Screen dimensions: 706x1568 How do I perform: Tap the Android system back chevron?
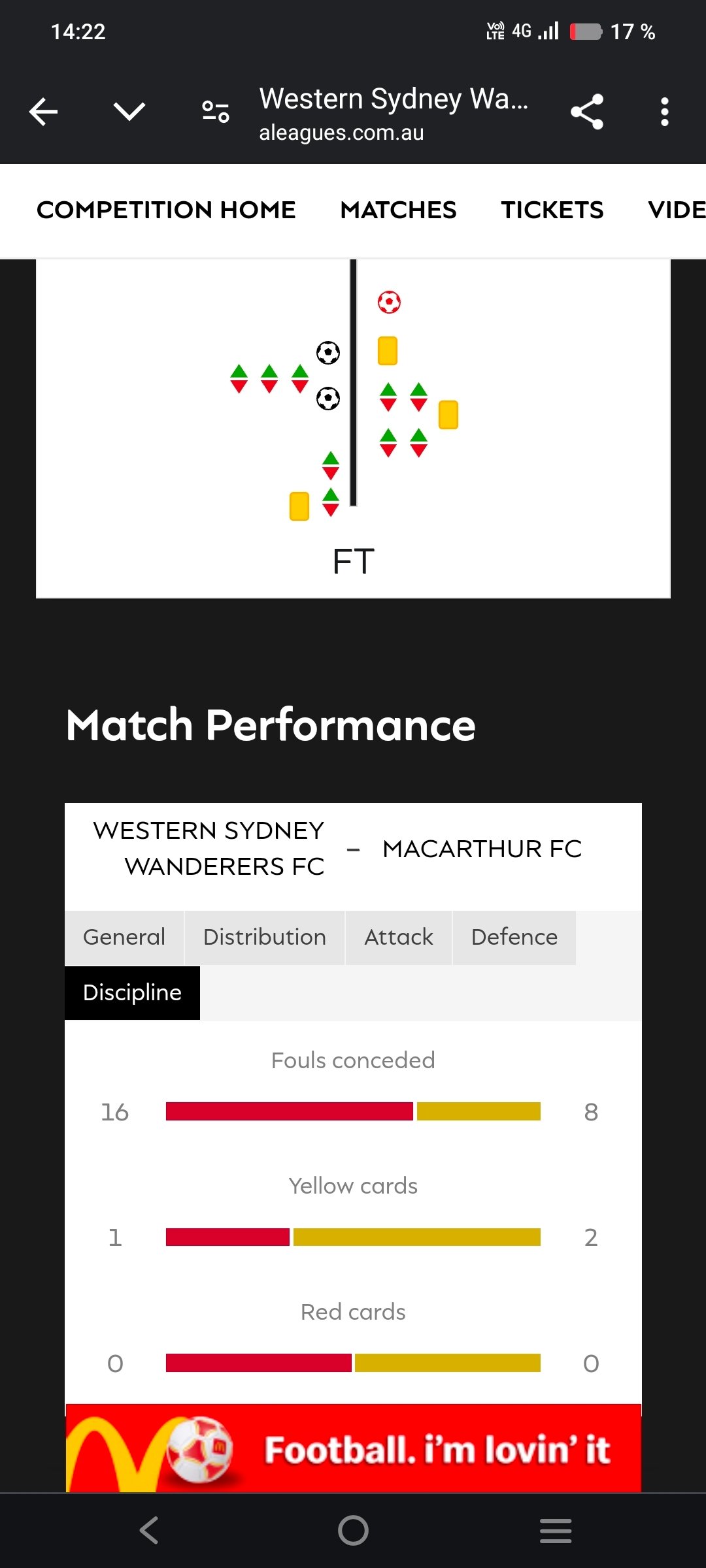point(150,1530)
